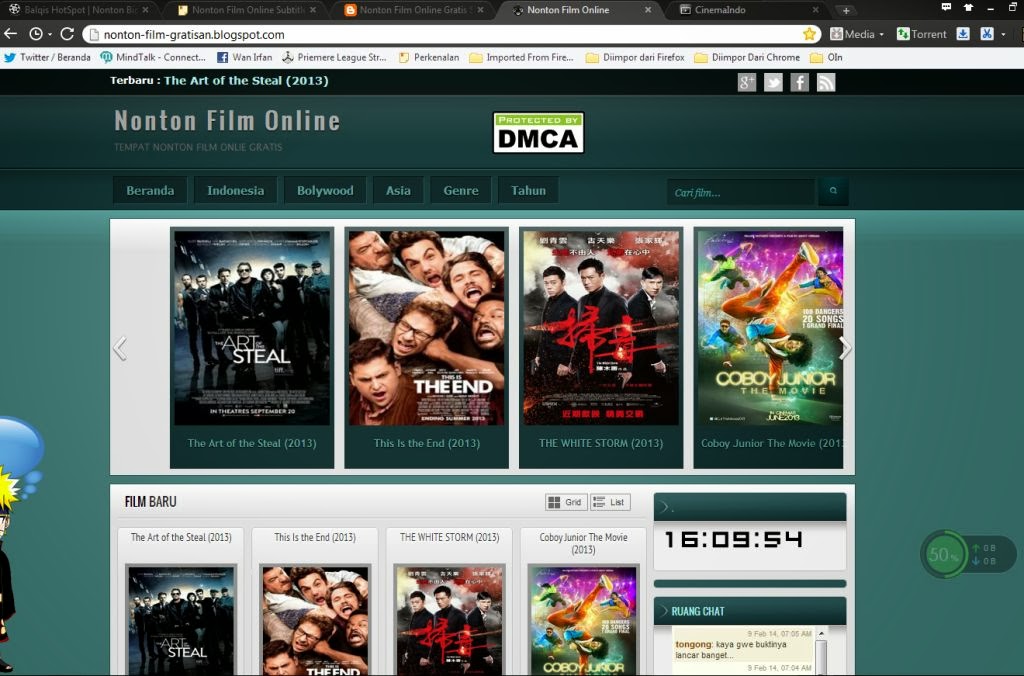Viewport: 1024px width, 676px height.
Task: Click the Google Plus social icon
Action: point(746,82)
